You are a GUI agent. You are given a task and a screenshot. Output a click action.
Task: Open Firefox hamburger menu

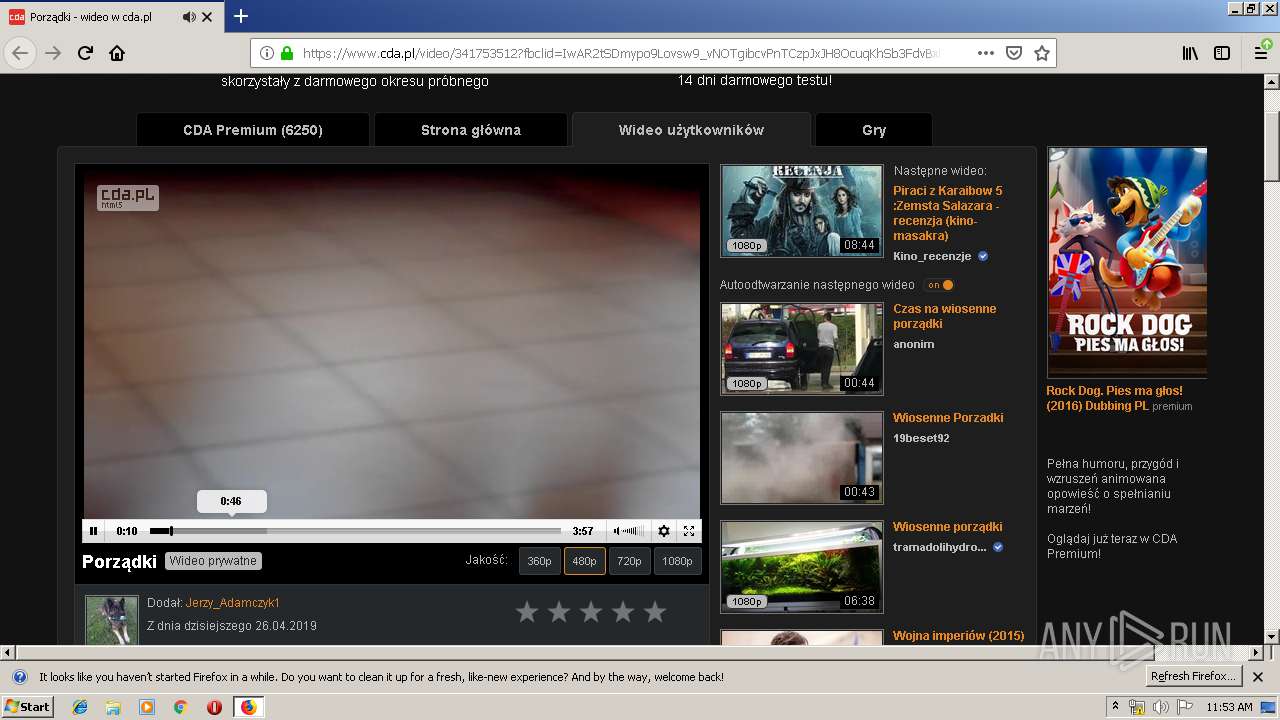[x=1261, y=53]
